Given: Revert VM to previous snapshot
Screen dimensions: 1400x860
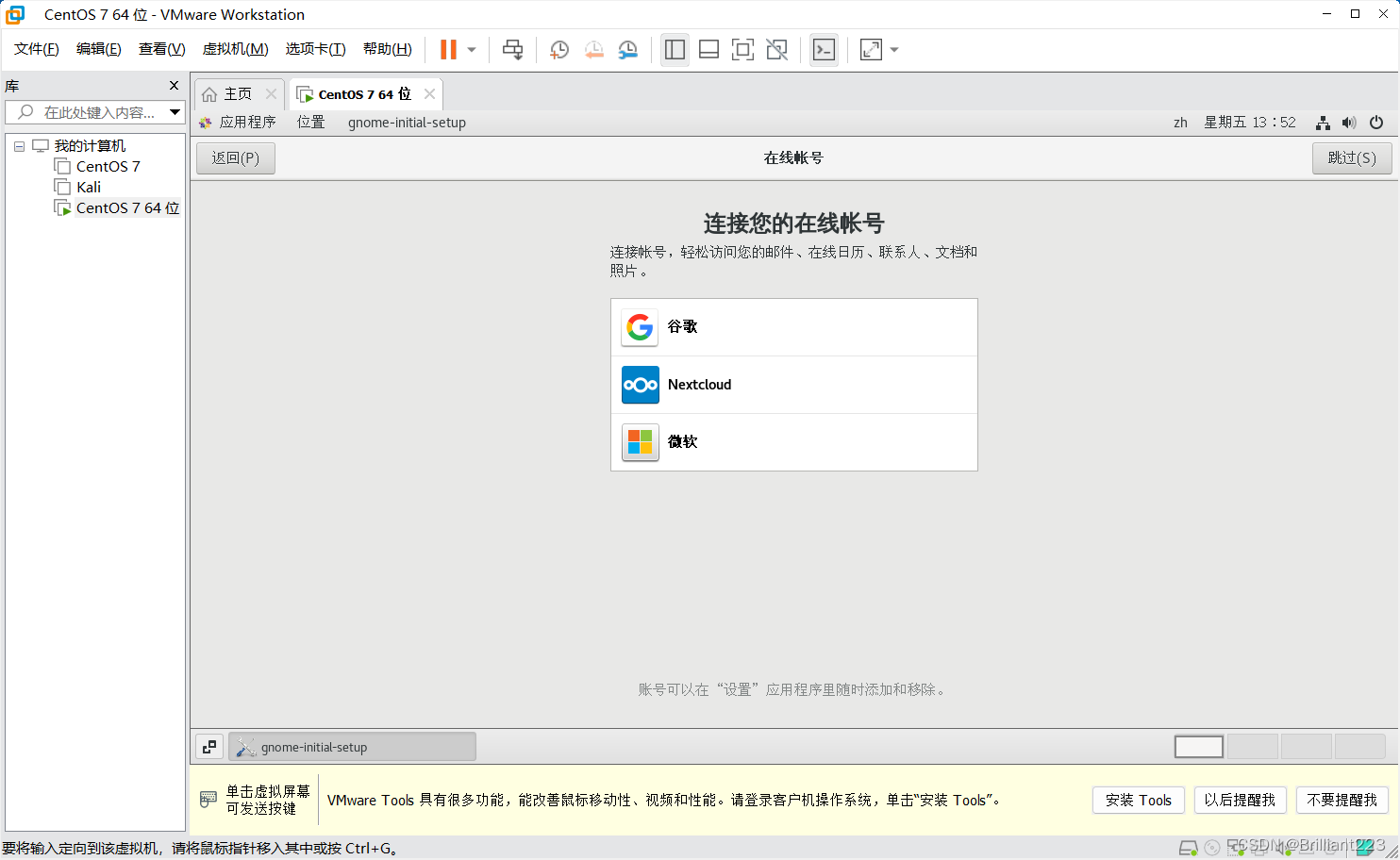Looking at the screenshot, I should pyautogui.click(x=593, y=49).
